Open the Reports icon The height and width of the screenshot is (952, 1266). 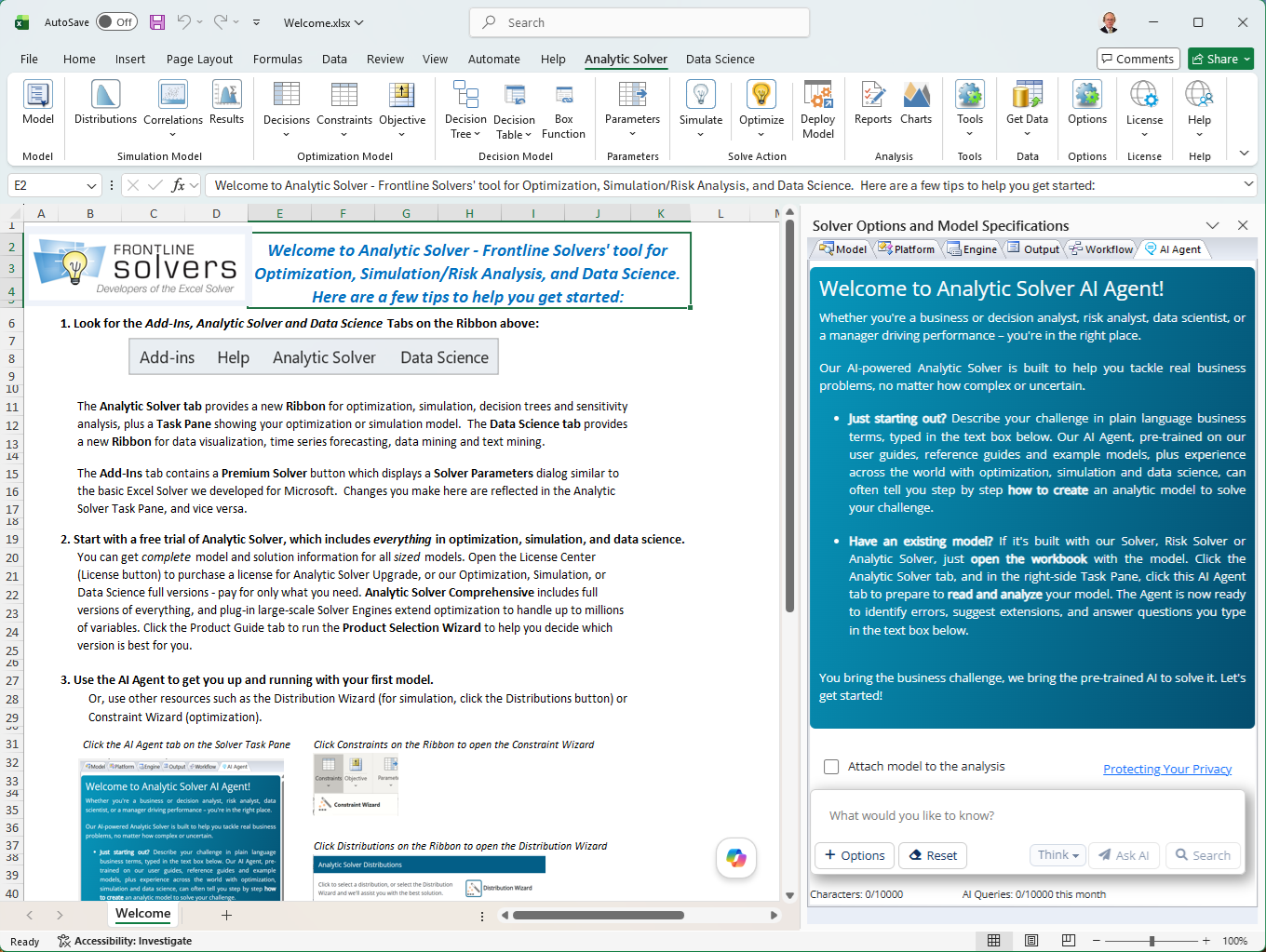click(873, 103)
